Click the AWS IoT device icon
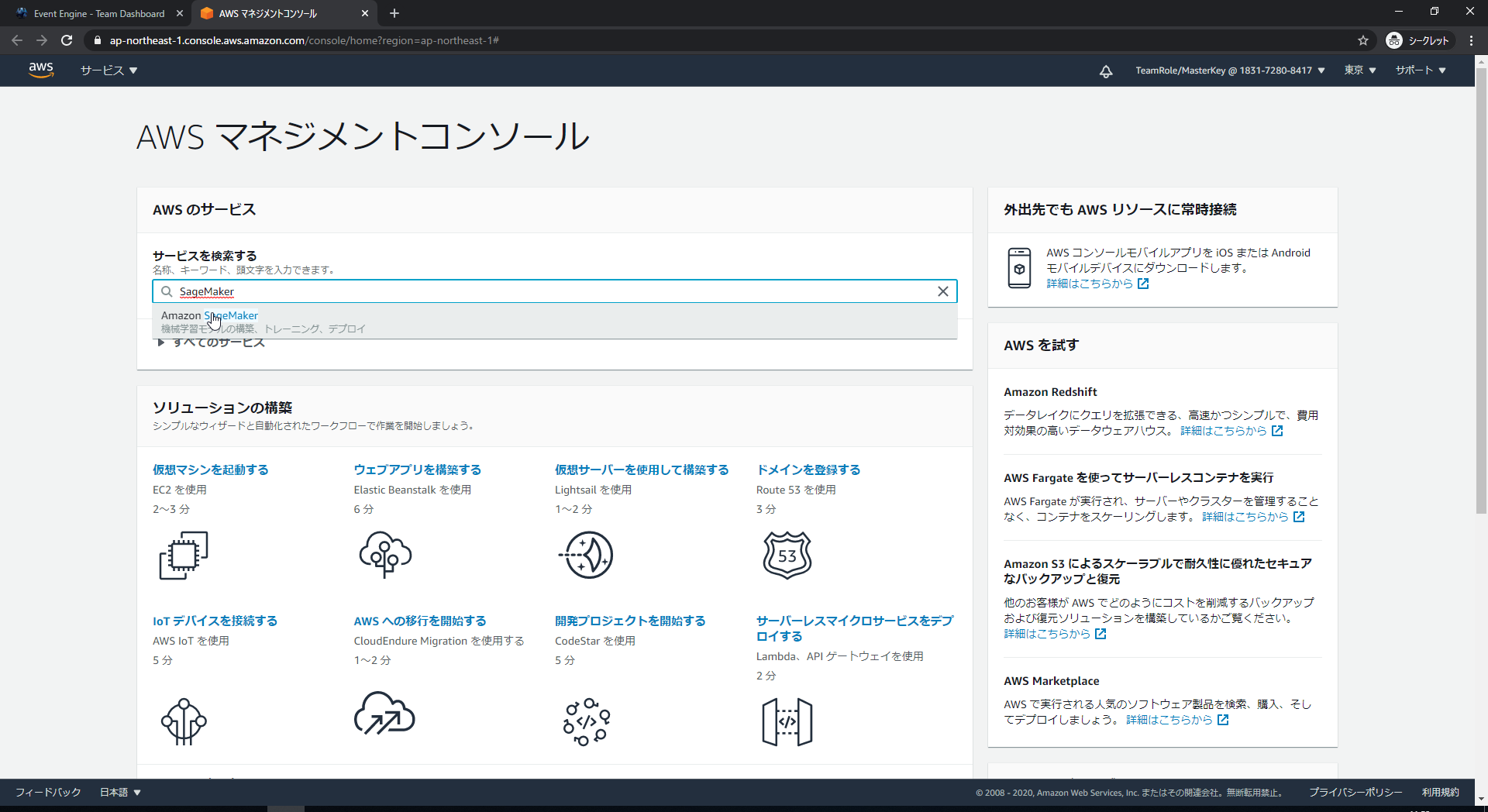The height and width of the screenshot is (812, 1488). [184, 721]
